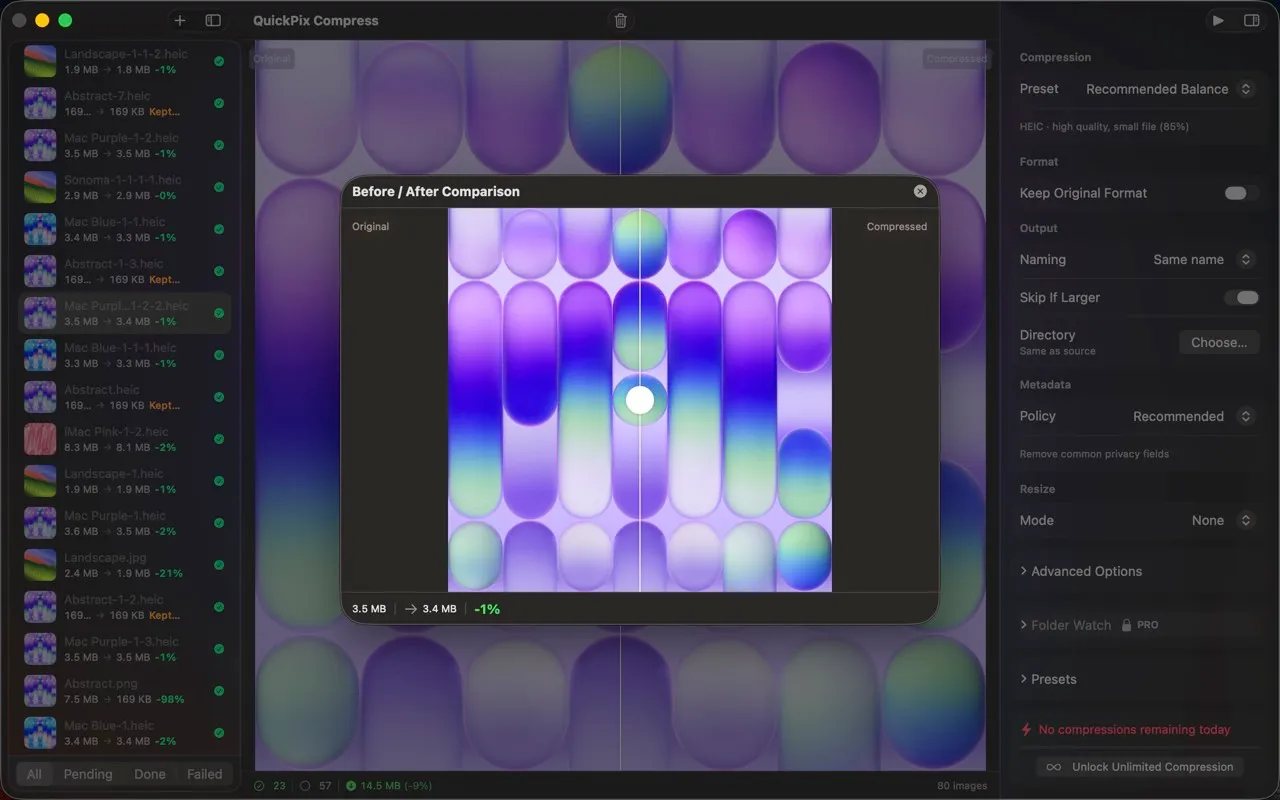Click the trash icon in the title bar

pos(621,20)
